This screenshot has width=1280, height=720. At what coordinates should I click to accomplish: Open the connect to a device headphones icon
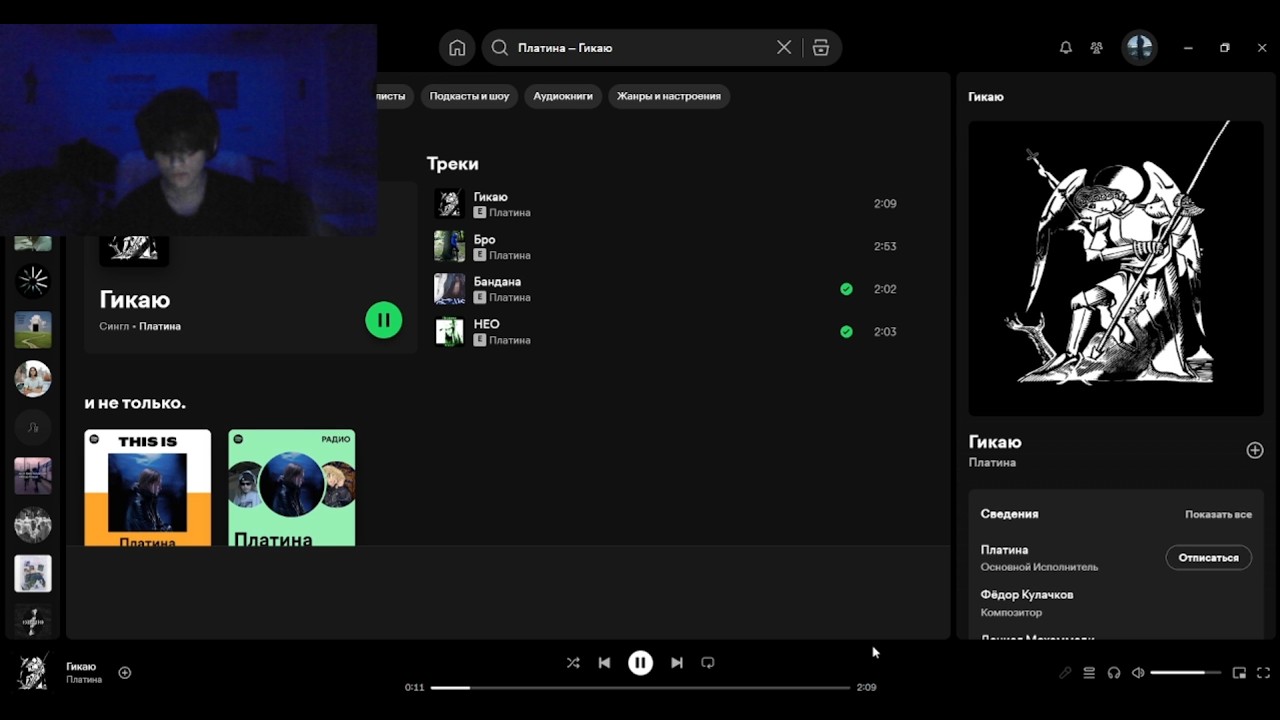(1114, 673)
